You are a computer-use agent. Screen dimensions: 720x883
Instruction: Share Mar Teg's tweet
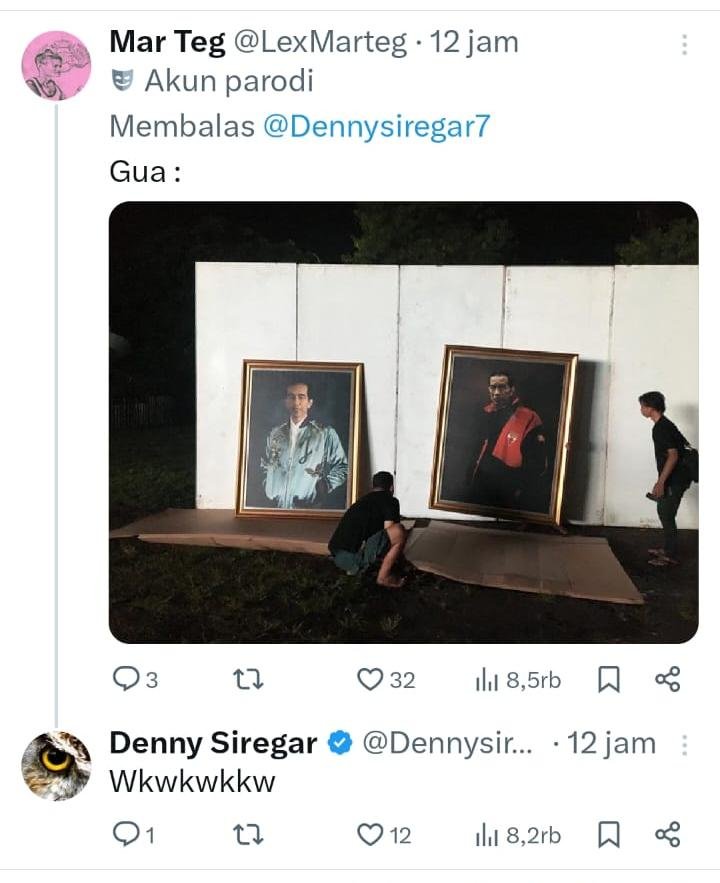pos(667,680)
